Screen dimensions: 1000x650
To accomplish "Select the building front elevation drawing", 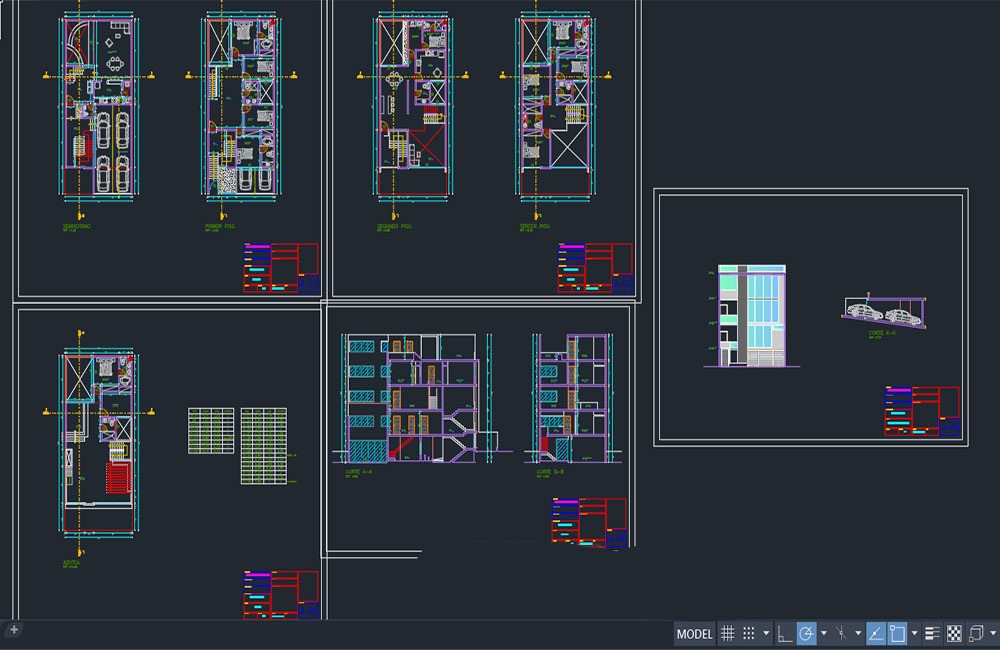I will pos(751,316).
